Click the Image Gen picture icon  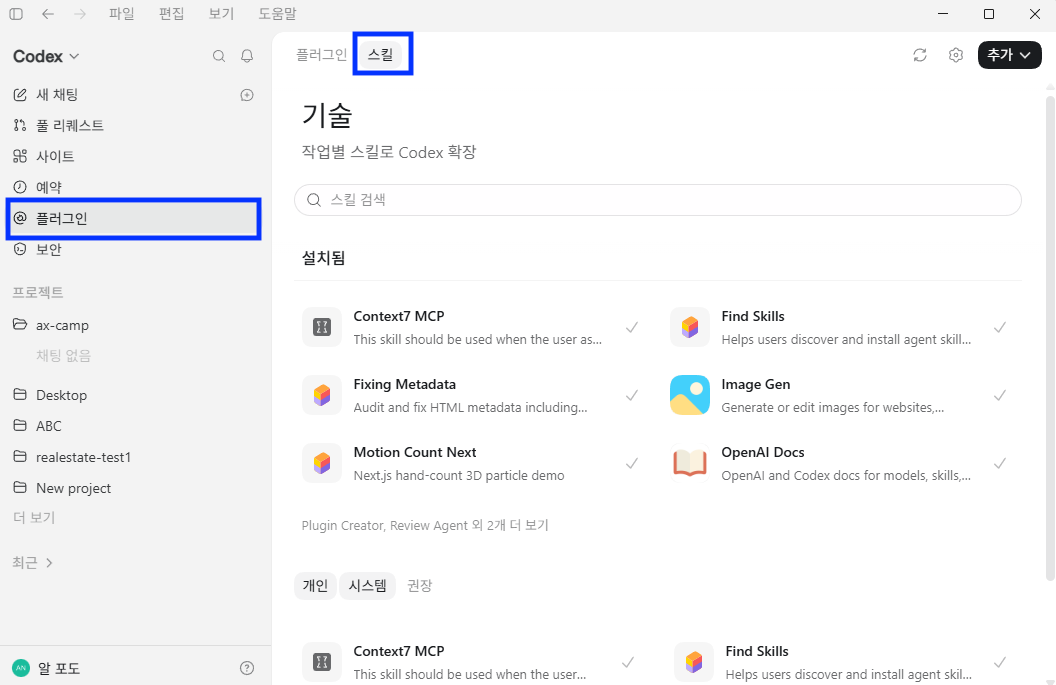click(690, 395)
